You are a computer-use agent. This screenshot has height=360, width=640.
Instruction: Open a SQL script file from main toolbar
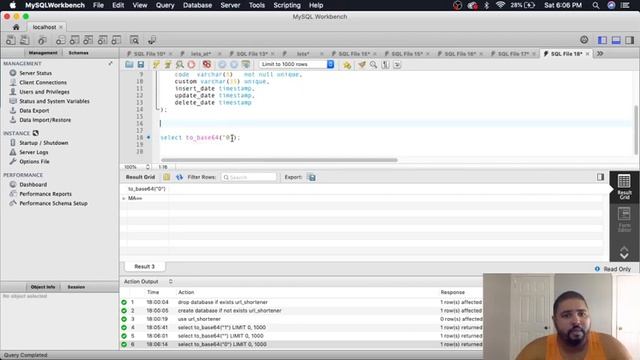24,40
